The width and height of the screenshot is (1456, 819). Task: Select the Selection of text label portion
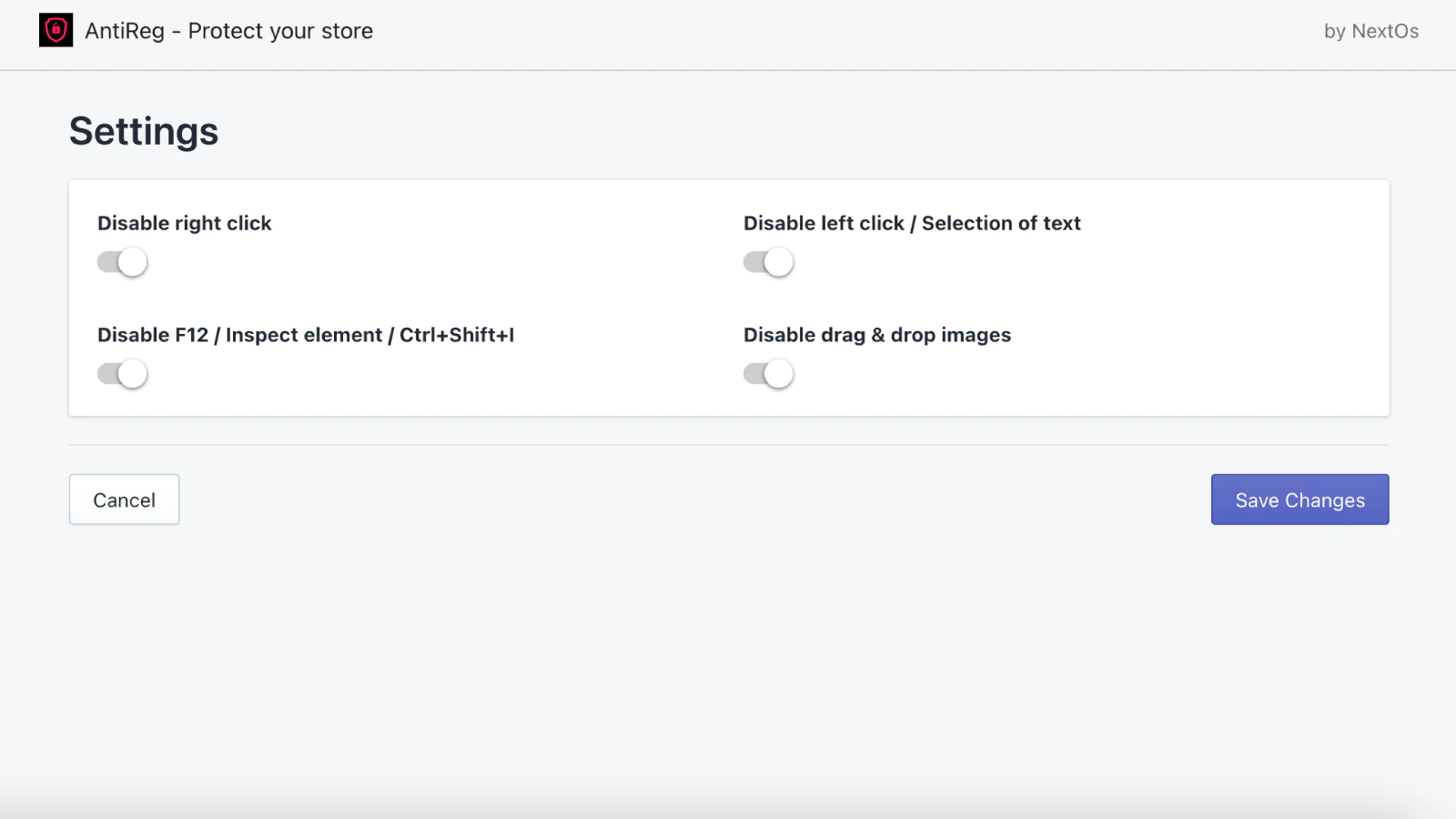pyautogui.click(x=1001, y=223)
